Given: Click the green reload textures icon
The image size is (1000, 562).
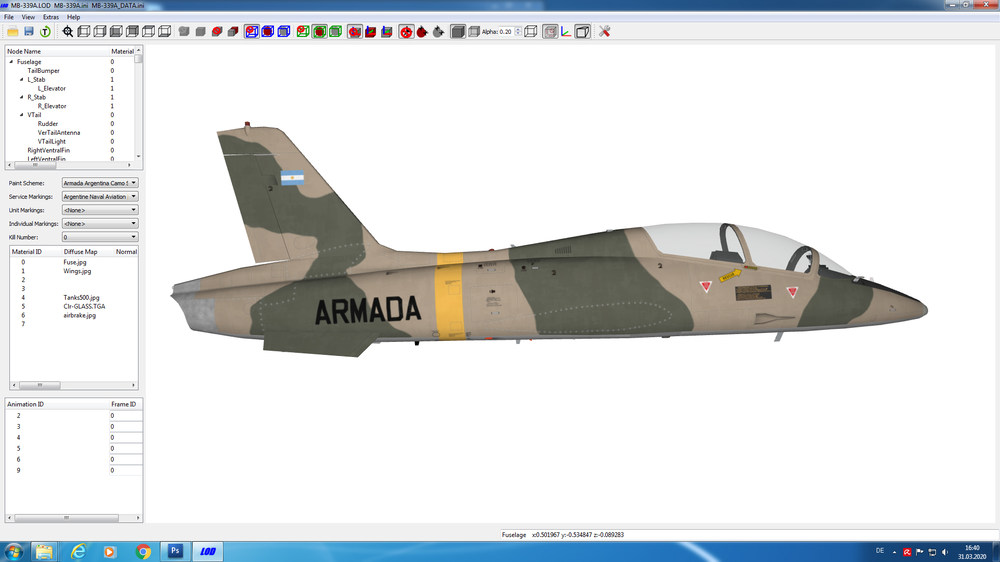Looking at the screenshot, I should 45,31.
